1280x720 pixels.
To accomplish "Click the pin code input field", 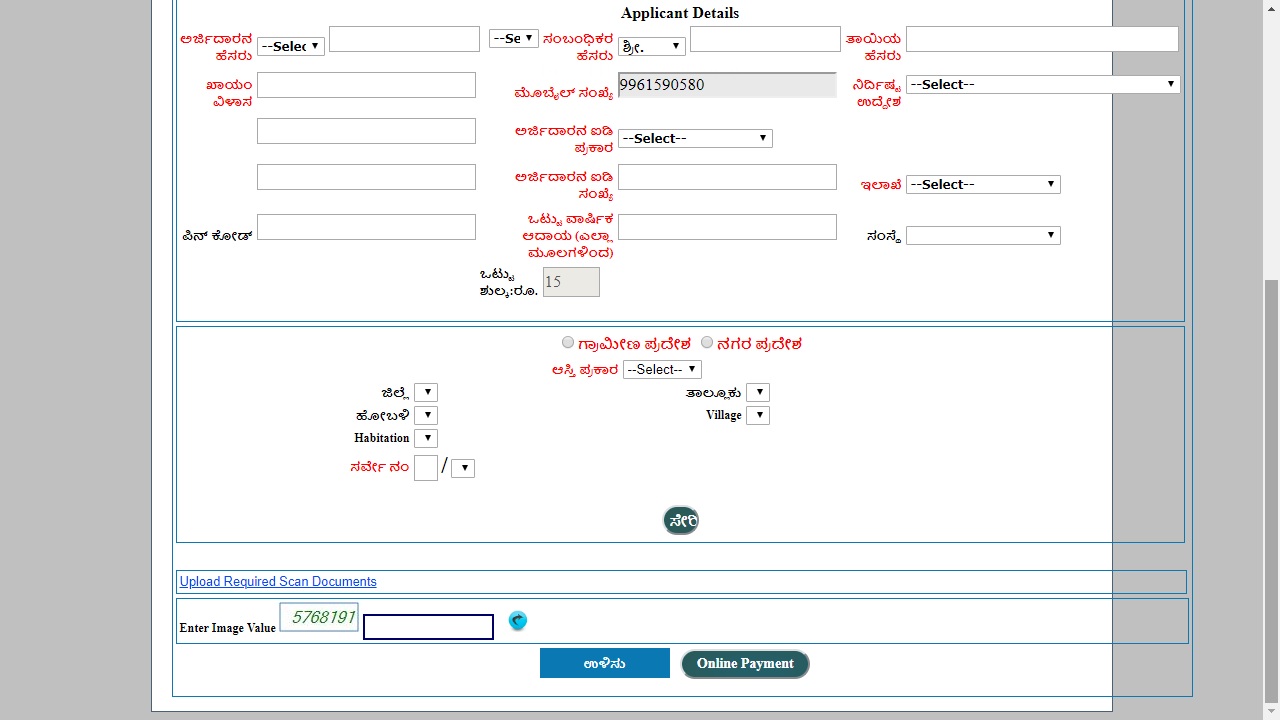I will [x=366, y=227].
